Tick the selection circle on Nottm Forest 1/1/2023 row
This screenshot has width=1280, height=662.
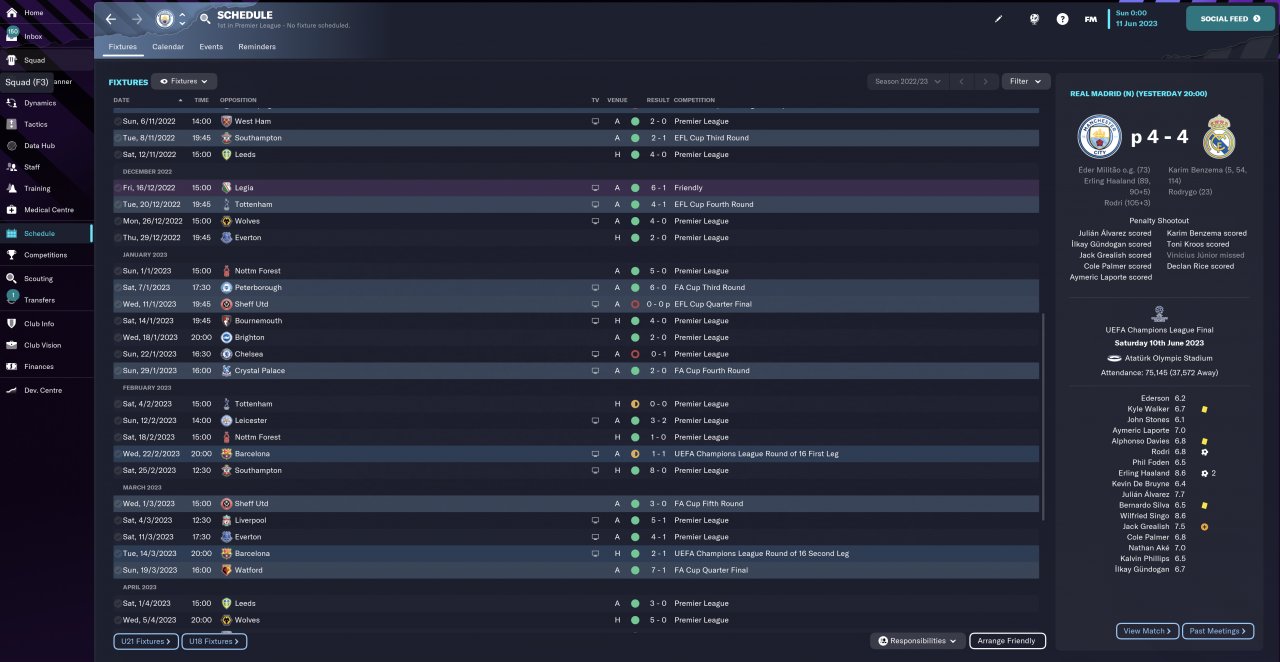(x=117, y=271)
